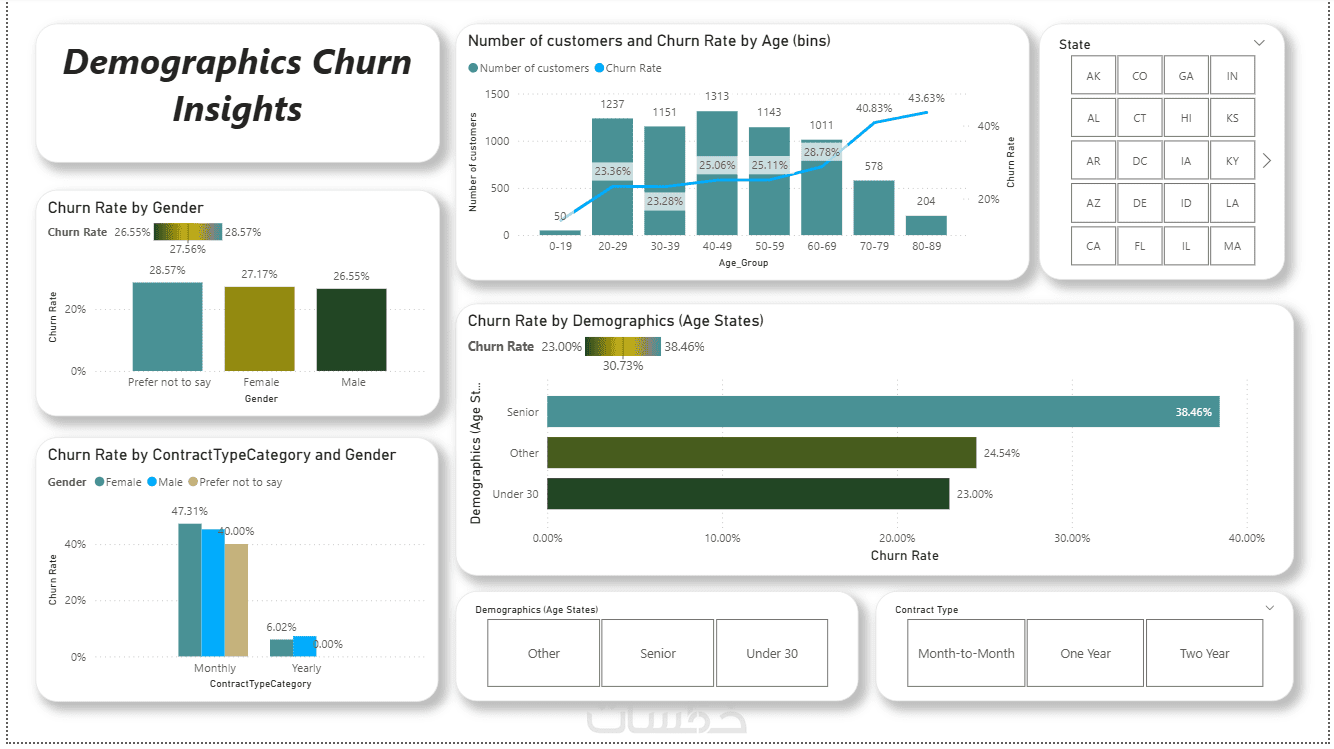Select the 40-49 age group column
This screenshot has height=749, width=1334.
[x=717, y=173]
